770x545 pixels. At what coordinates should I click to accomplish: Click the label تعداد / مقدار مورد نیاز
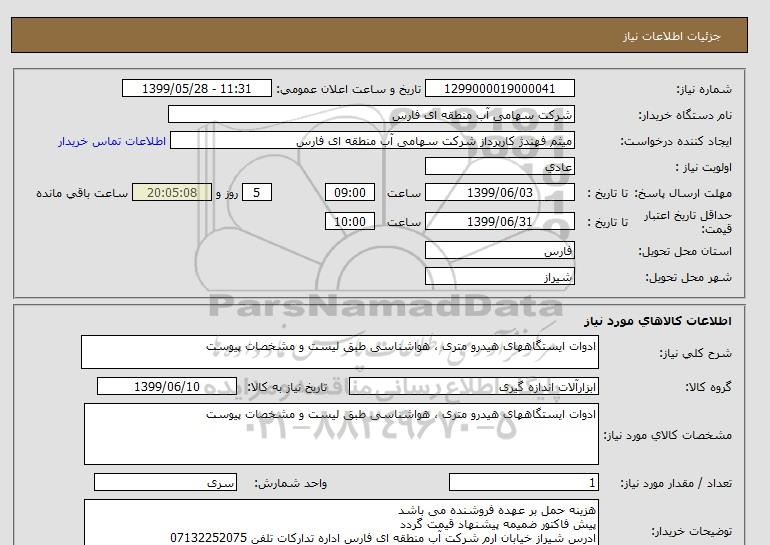[676, 484]
